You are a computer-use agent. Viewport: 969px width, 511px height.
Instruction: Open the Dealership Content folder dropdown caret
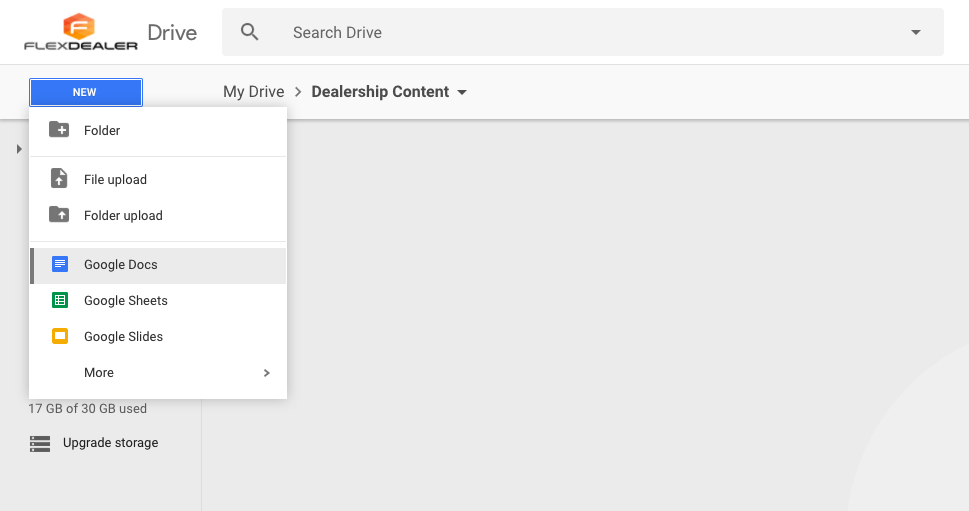[462, 93]
